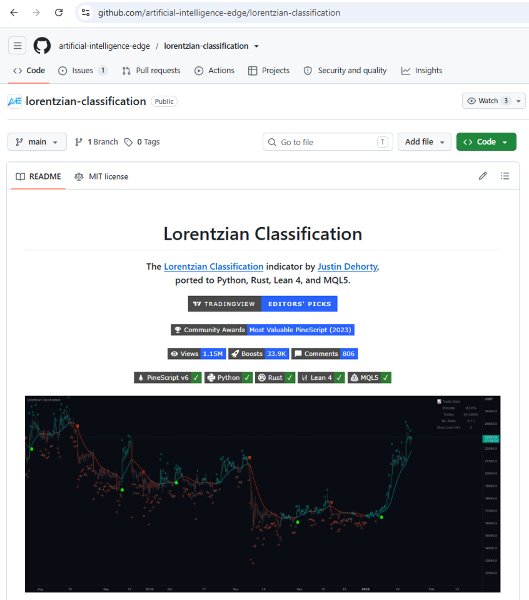529x600 pixels.
Task: Click the Views 1.15M badge
Action: click(x=197, y=354)
